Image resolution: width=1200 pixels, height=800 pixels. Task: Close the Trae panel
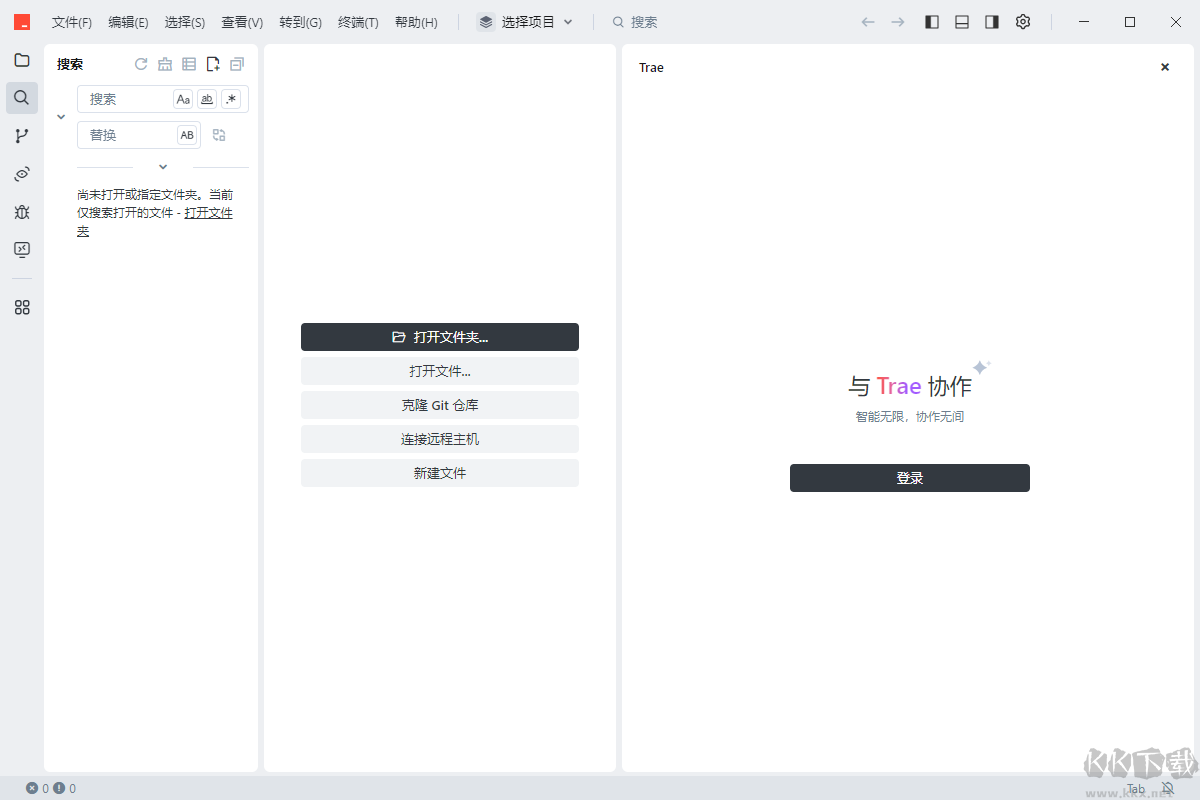point(1165,67)
